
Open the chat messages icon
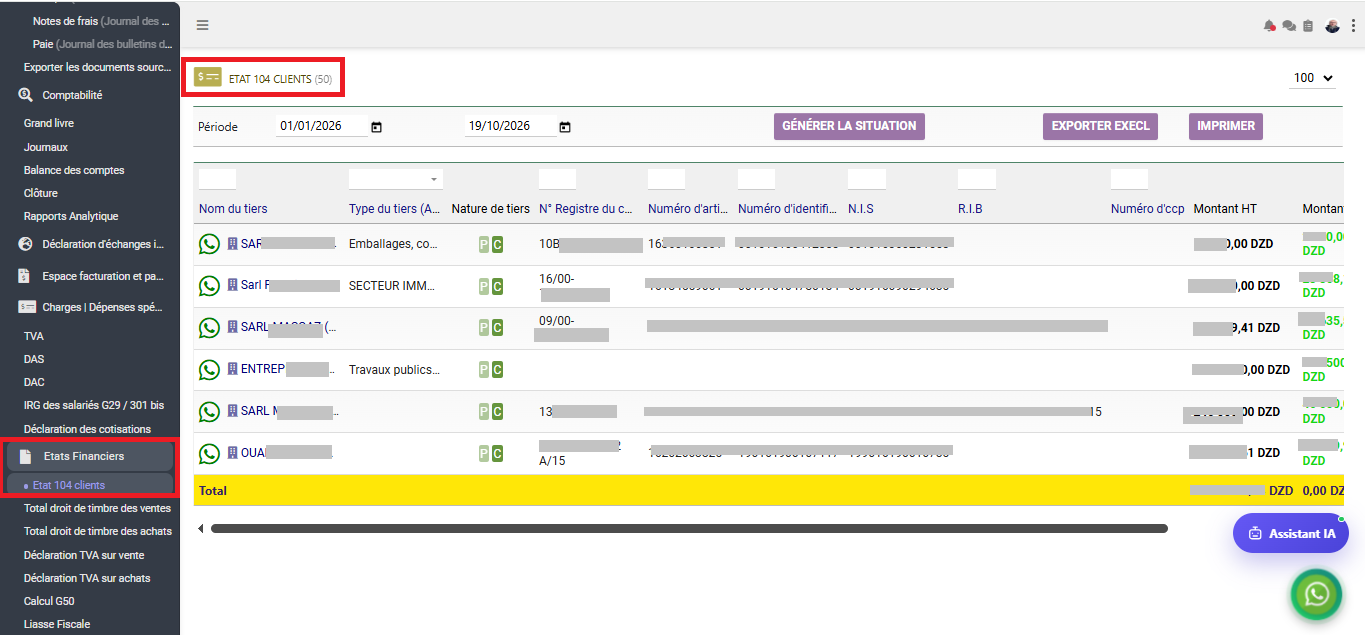pyautogui.click(x=1289, y=26)
